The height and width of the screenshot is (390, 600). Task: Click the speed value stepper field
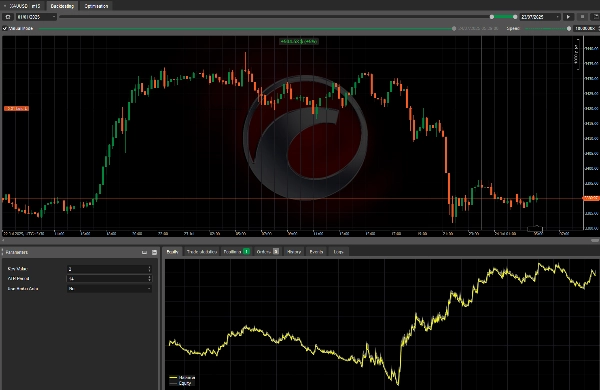(x=586, y=28)
